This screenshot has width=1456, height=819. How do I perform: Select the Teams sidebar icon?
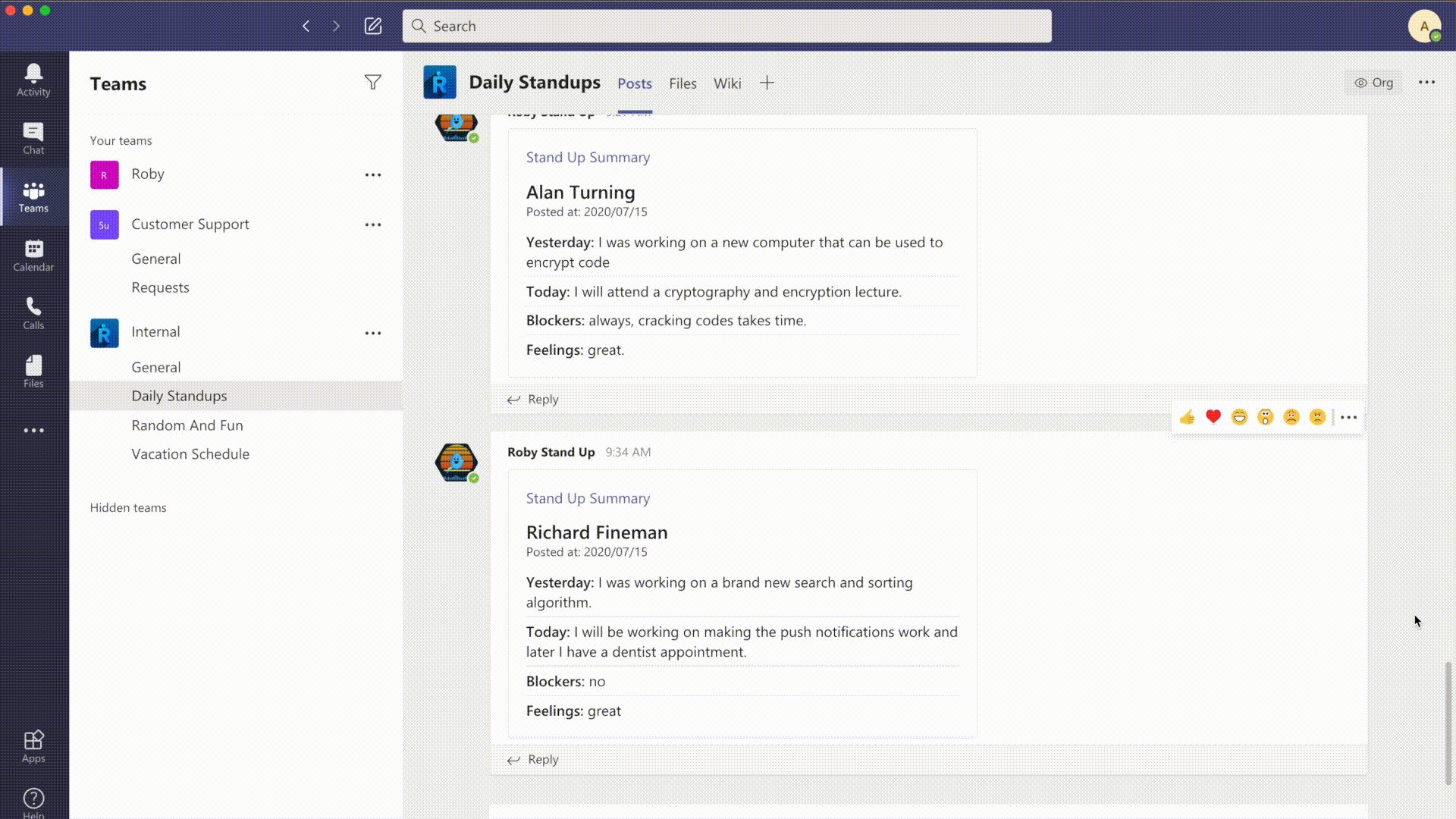33,197
